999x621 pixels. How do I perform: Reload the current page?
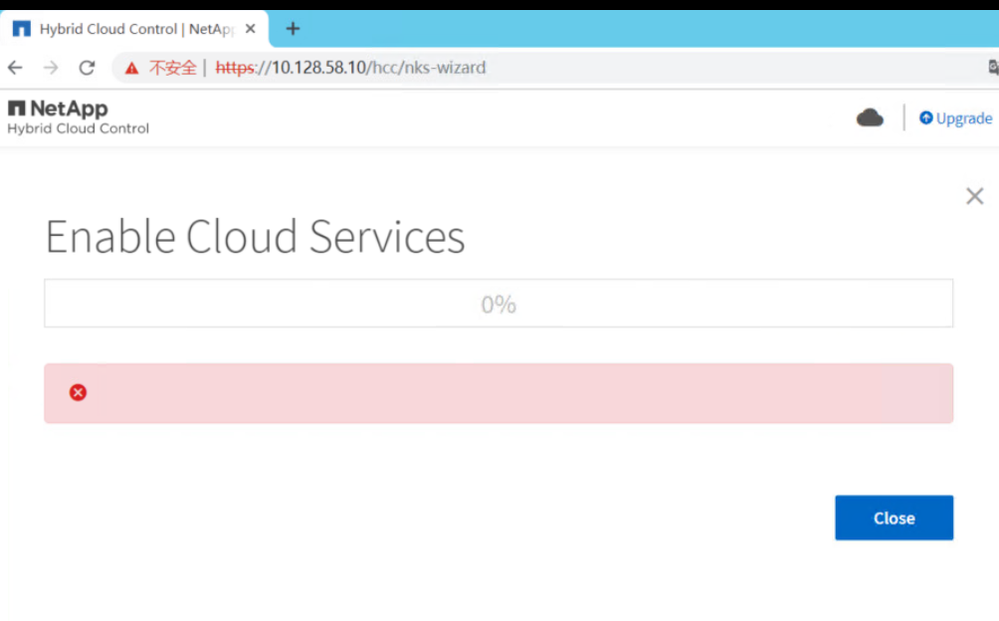click(x=87, y=68)
